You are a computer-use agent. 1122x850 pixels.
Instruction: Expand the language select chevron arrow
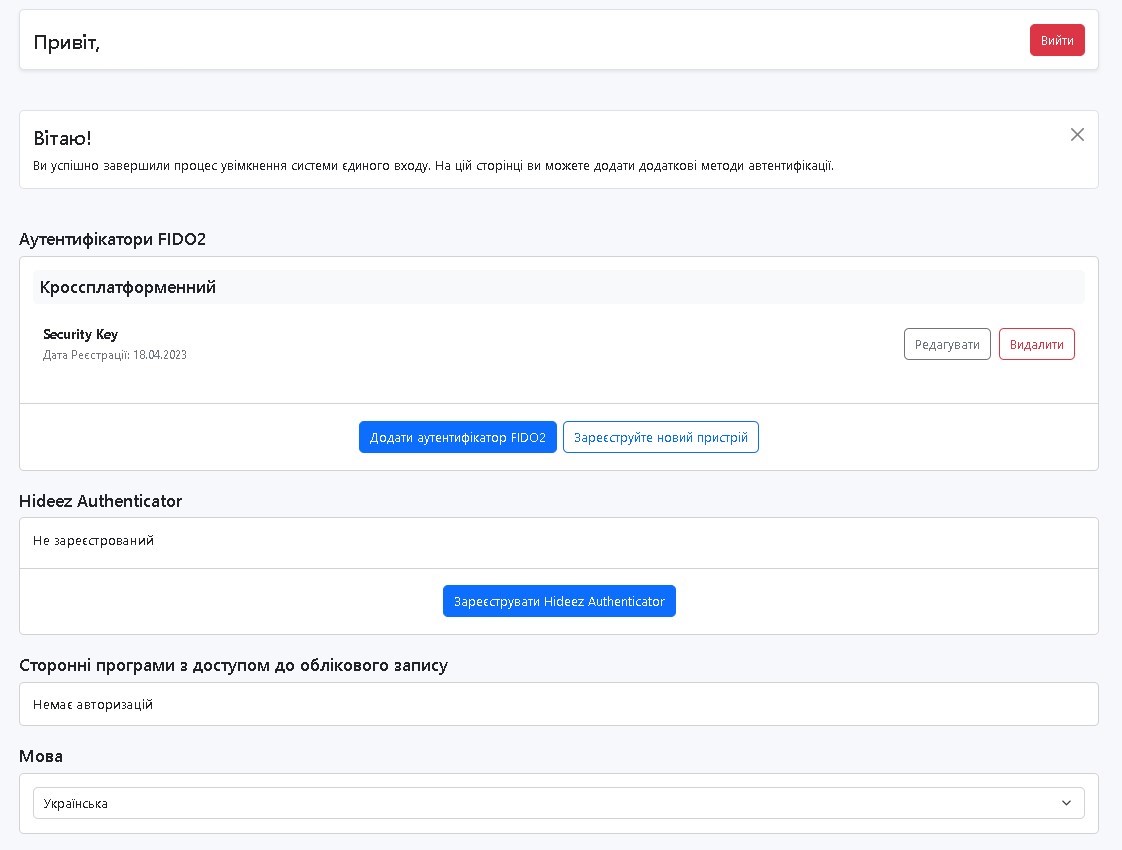pyautogui.click(x=1066, y=803)
